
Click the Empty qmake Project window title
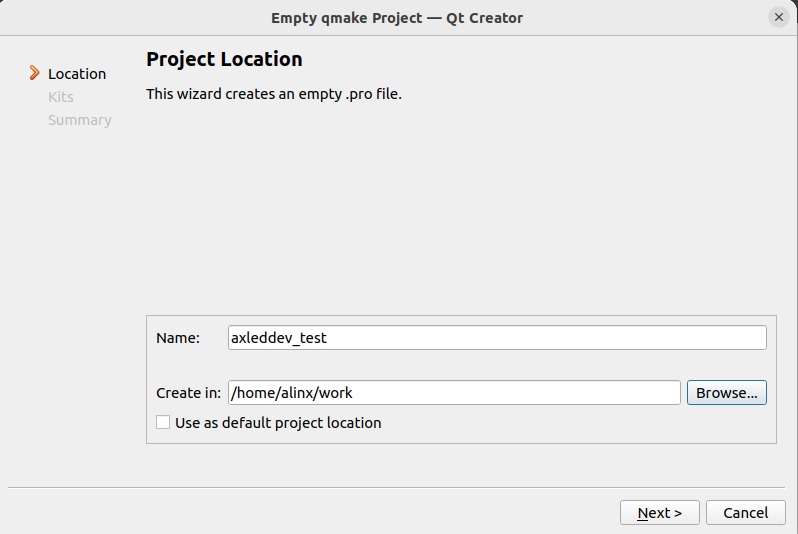397,18
